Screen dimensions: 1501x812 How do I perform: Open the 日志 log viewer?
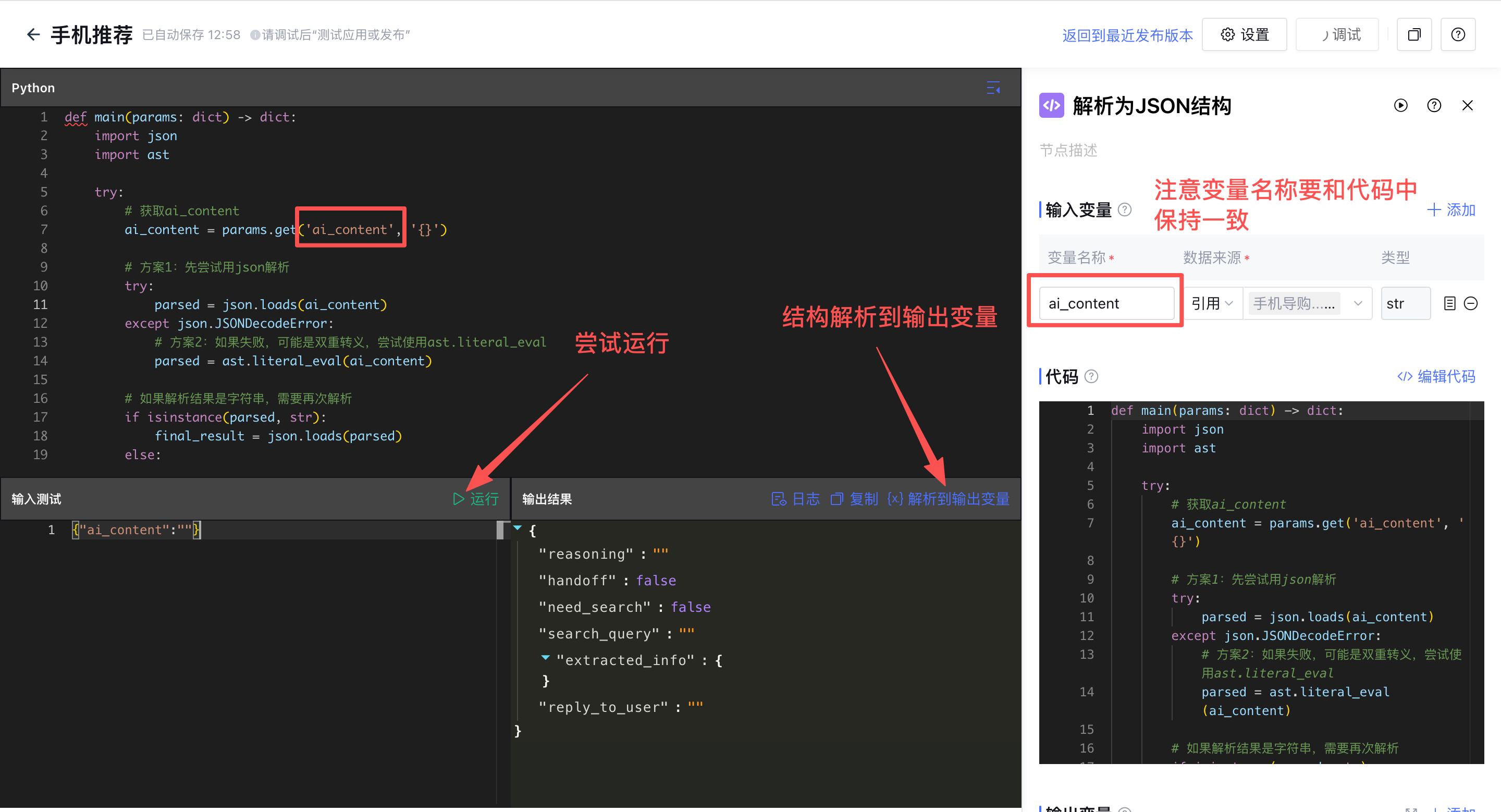[796, 499]
